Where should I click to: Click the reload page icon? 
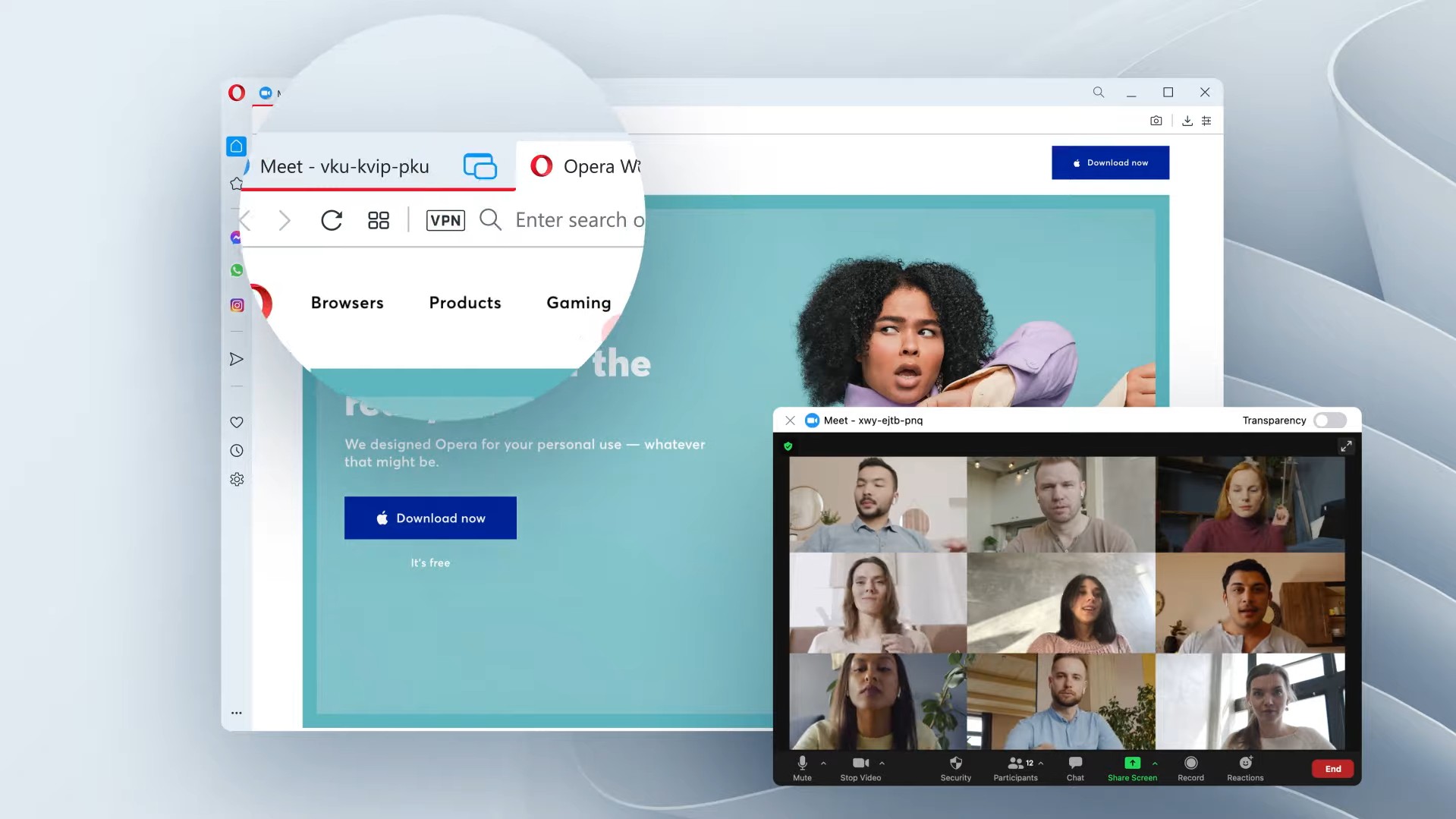[x=332, y=220]
